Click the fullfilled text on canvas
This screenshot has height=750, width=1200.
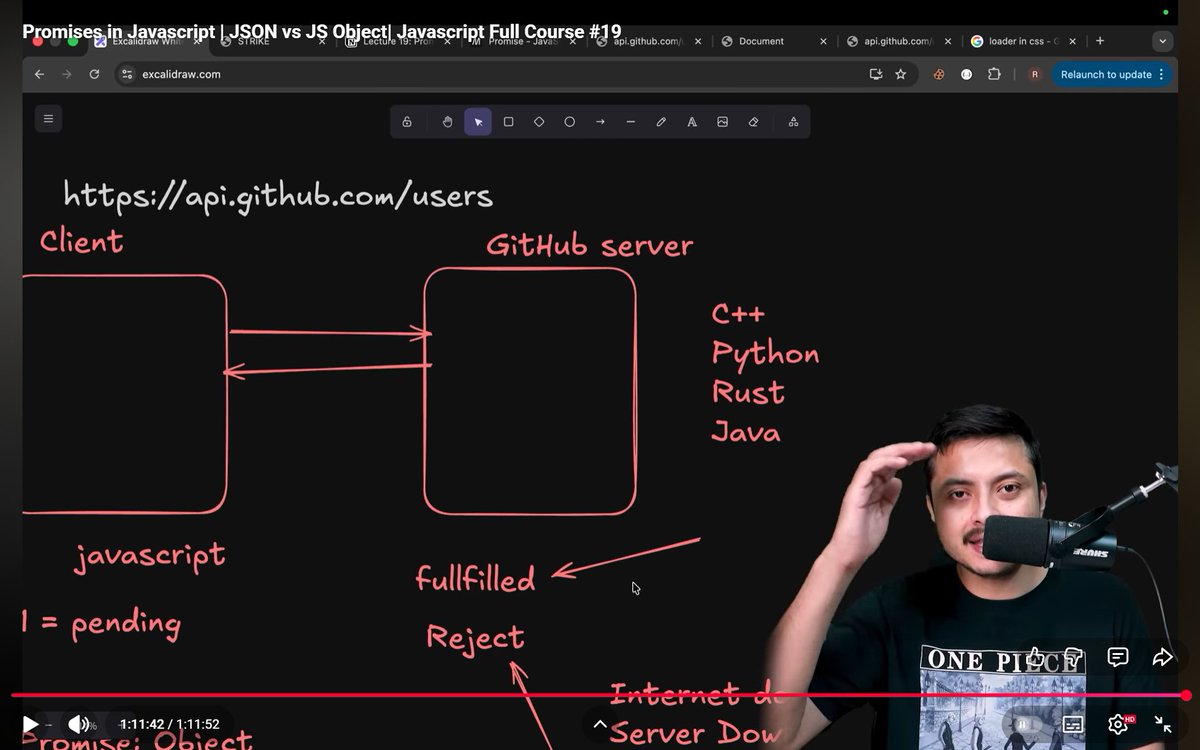(x=475, y=578)
